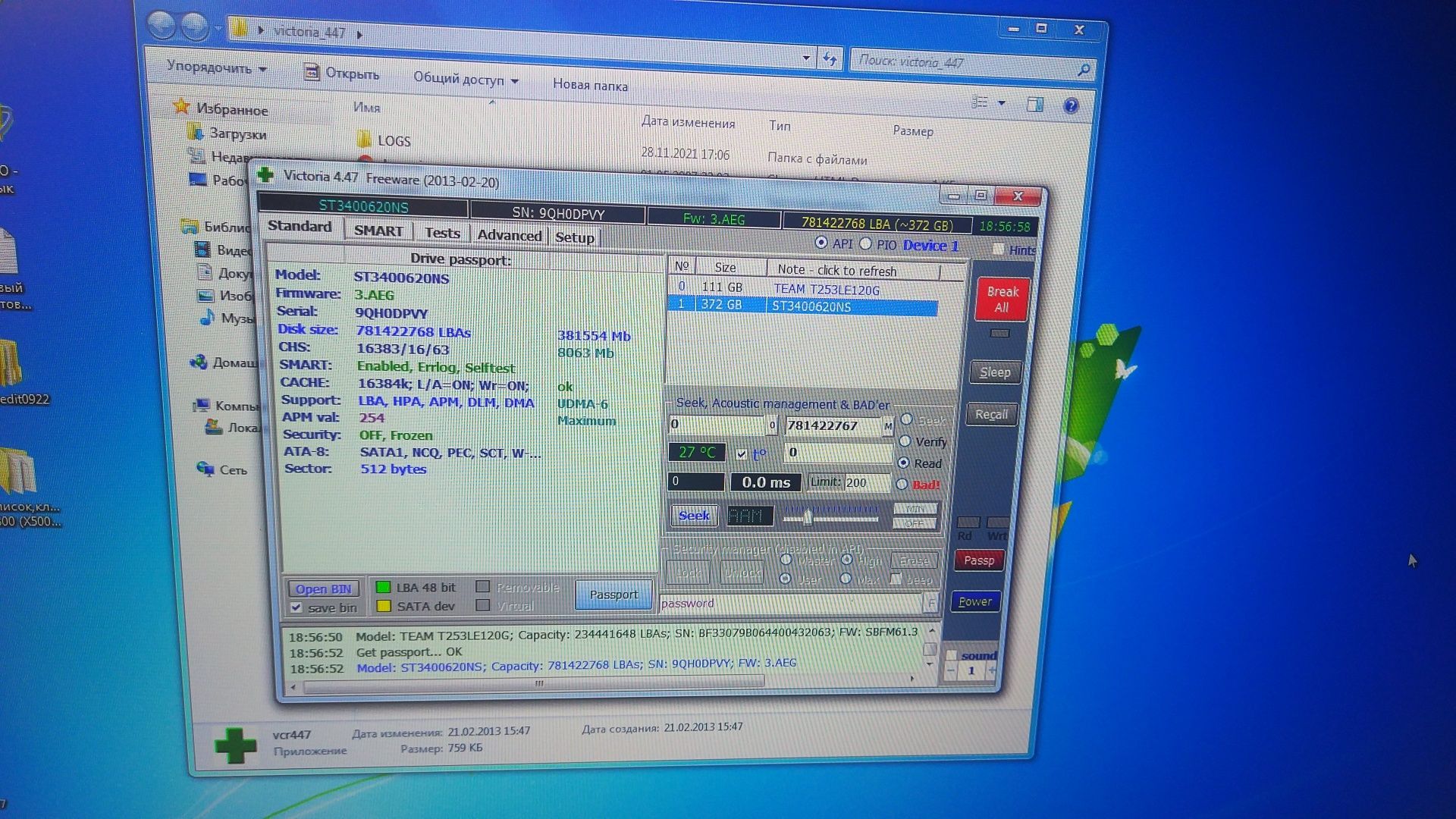This screenshot has width=1456, height=819.
Task: Toggle the Hints checkbox
Action: [998, 249]
